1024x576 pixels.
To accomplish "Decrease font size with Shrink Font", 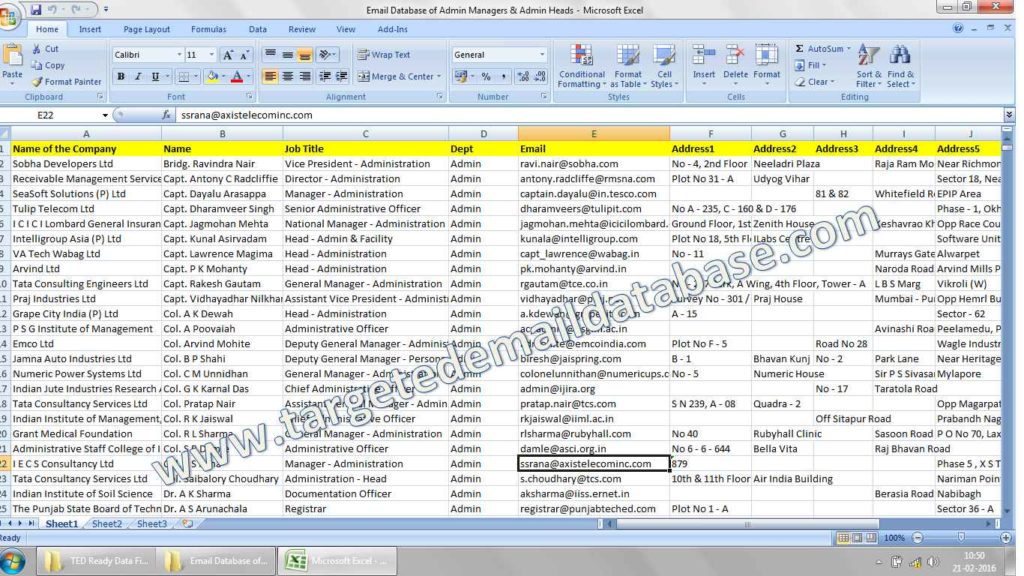I will (x=244, y=56).
